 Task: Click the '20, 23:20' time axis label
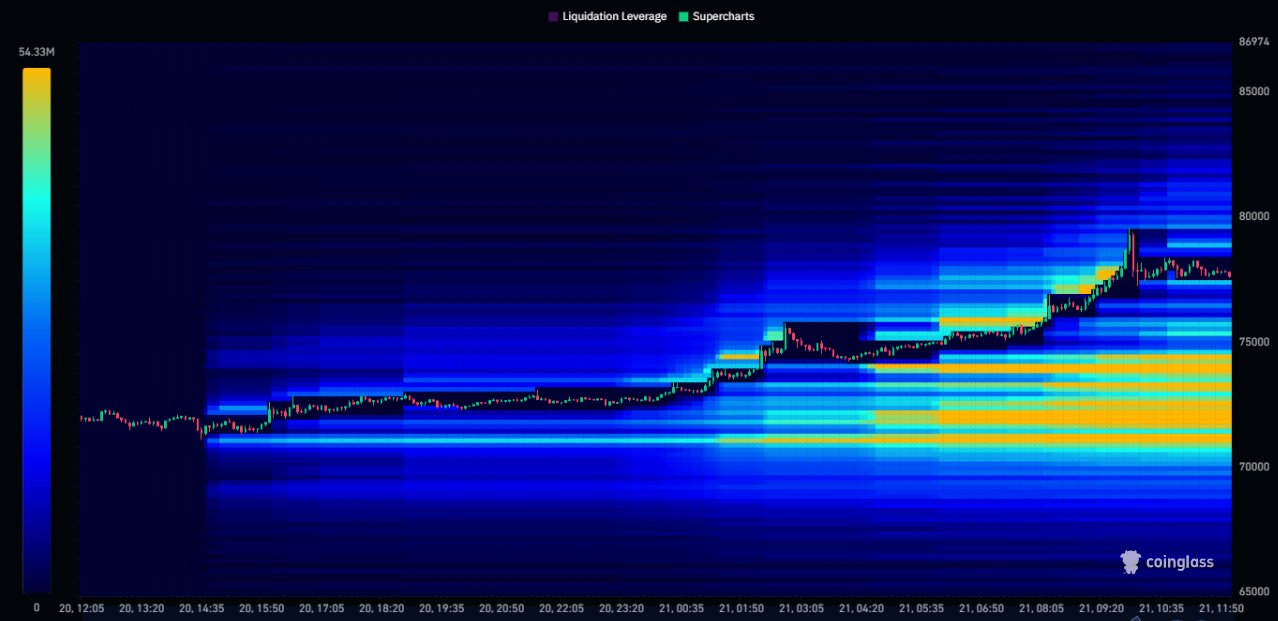pyautogui.click(x=622, y=607)
